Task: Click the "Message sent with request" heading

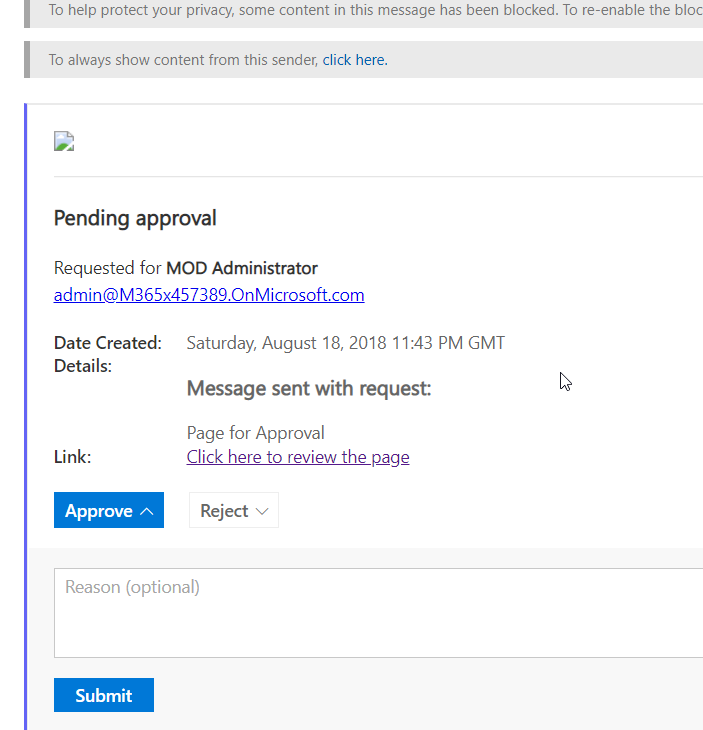Action: point(309,388)
